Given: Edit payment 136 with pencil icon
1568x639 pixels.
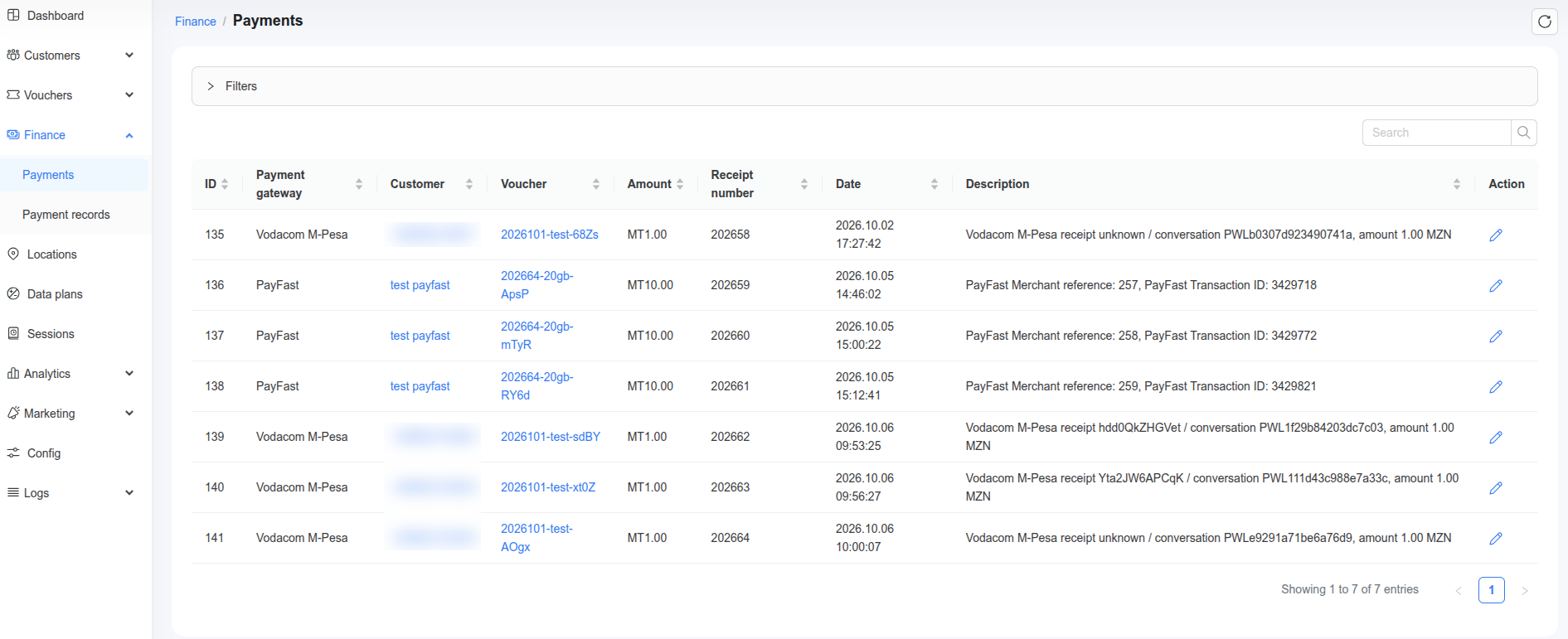Looking at the screenshot, I should 1496,286.
